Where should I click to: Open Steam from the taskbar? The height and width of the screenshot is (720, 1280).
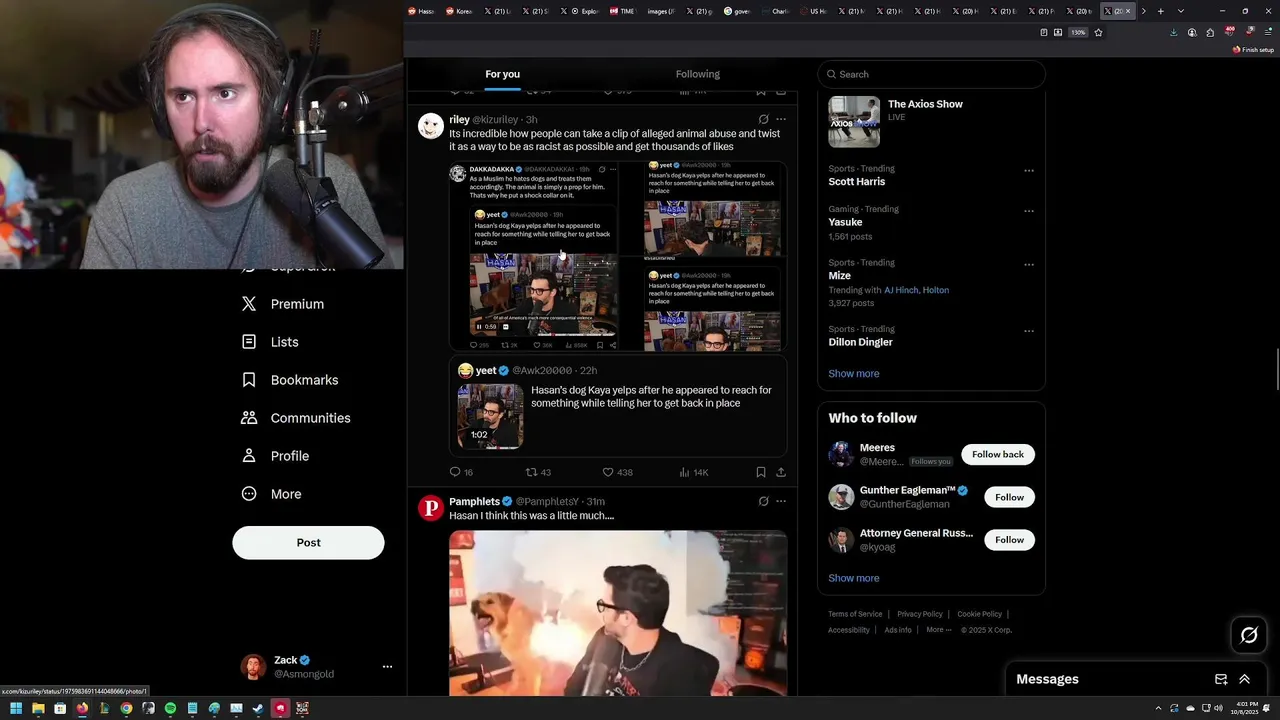[x=258, y=708]
